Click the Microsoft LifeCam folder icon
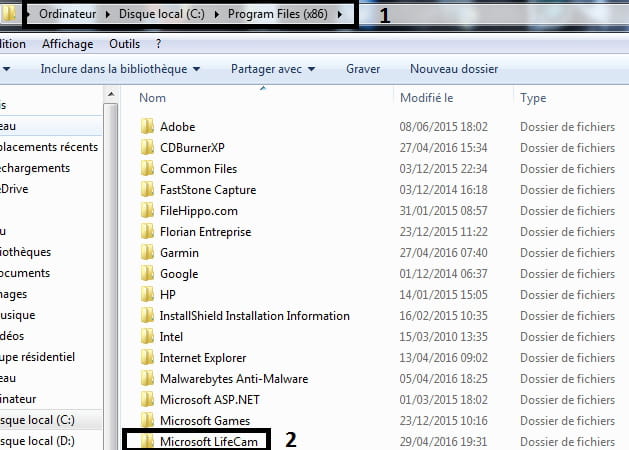The height and width of the screenshot is (450, 629). [x=147, y=441]
